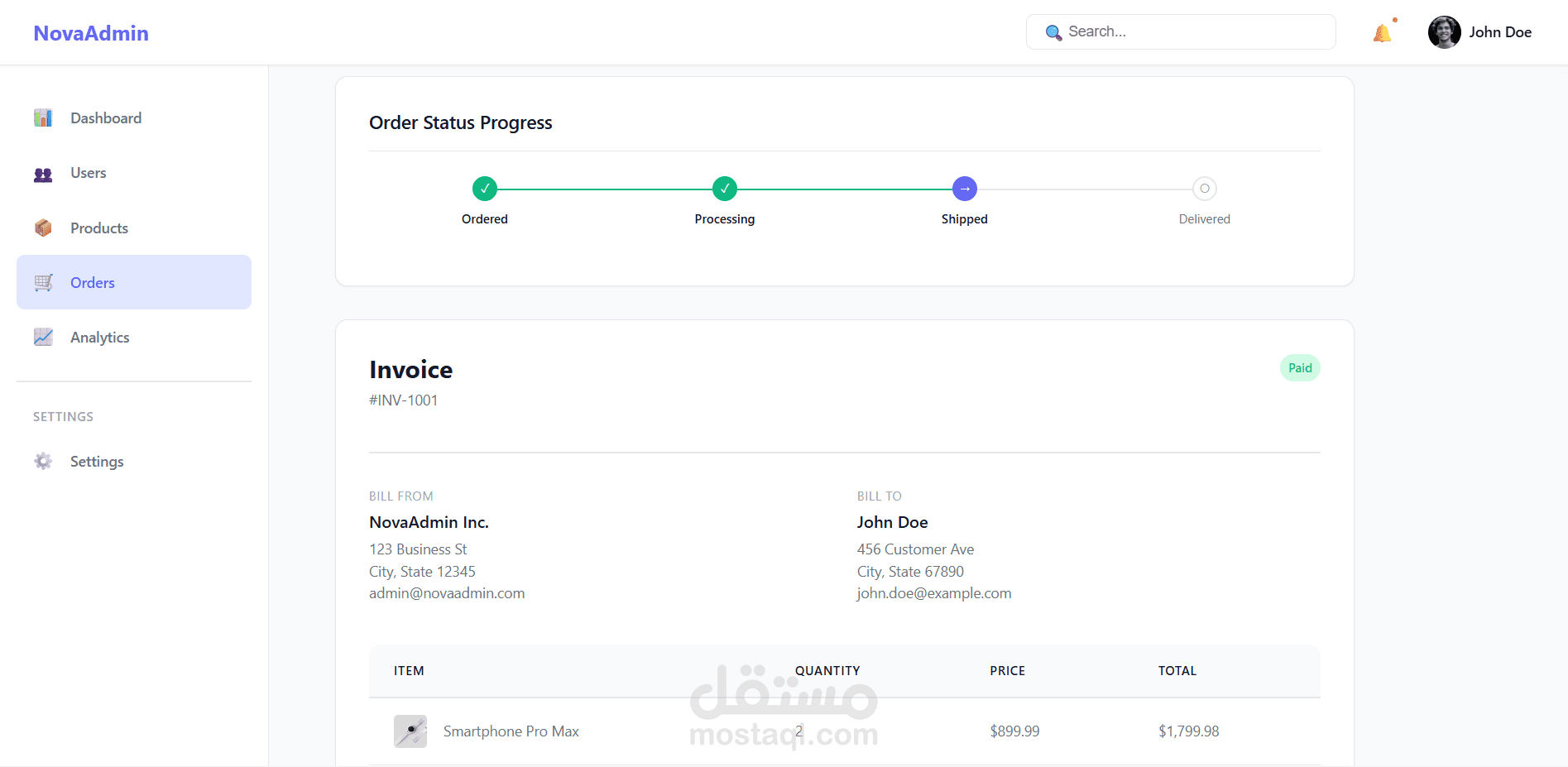Select the Ordered step checkmark
The height and width of the screenshot is (767, 1568).
[x=485, y=189]
